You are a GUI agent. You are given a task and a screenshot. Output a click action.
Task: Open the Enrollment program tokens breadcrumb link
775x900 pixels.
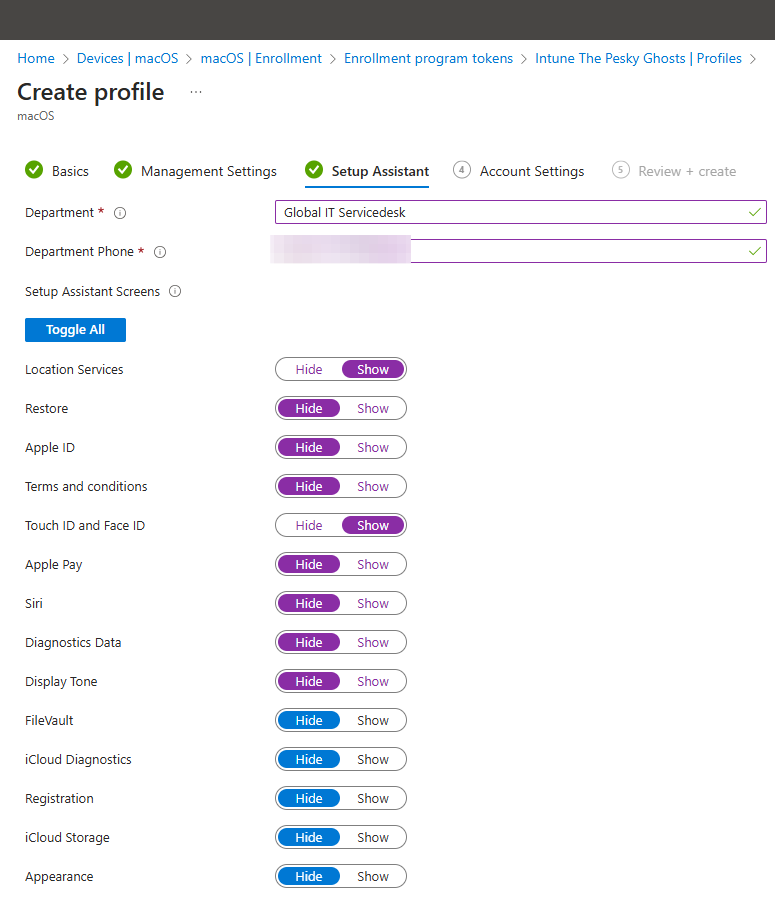click(428, 58)
